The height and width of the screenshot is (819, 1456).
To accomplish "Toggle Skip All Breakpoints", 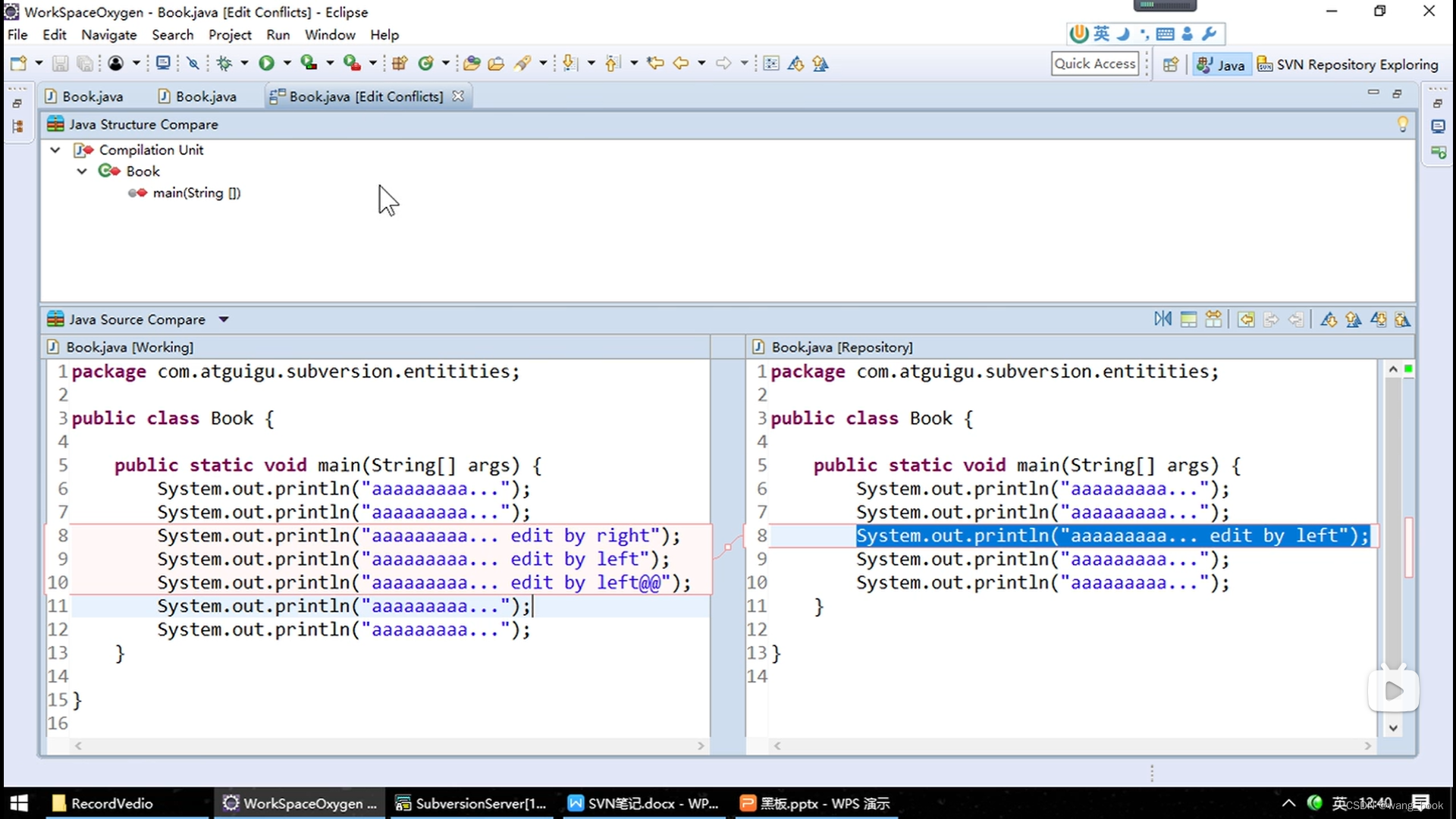I will click(x=193, y=64).
